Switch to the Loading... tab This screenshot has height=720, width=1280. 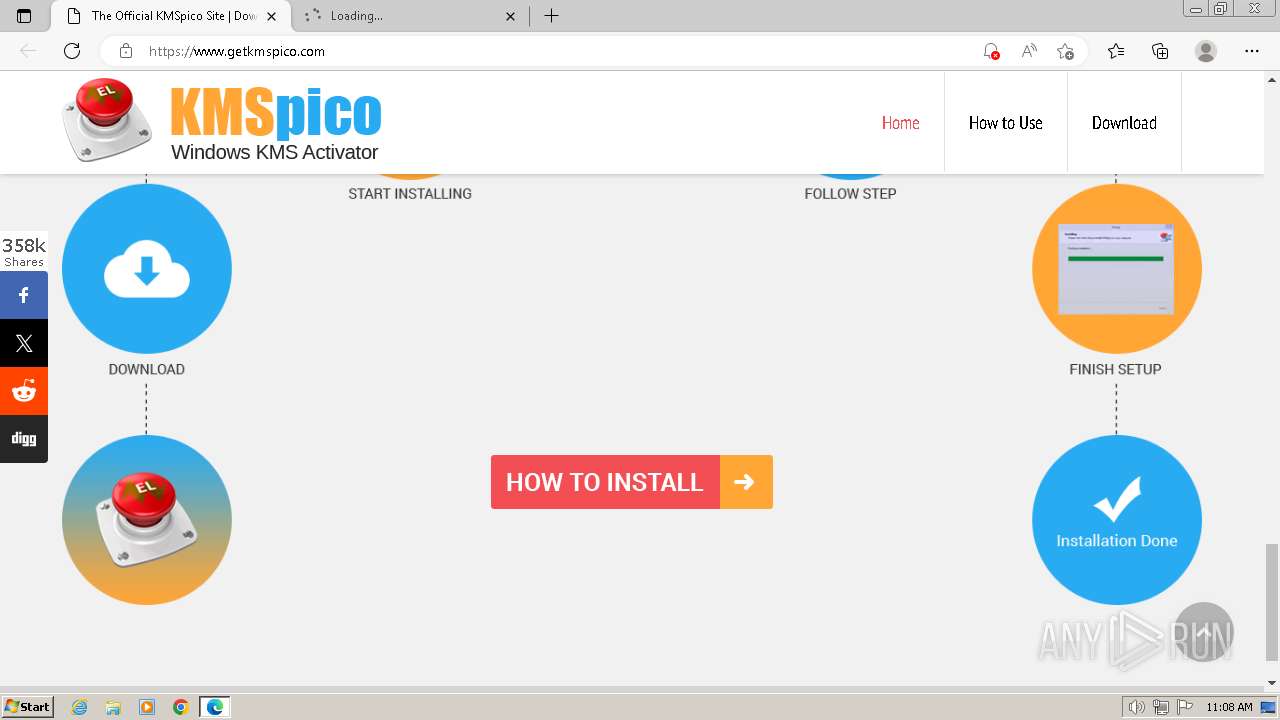pyautogui.click(x=410, y=16)
